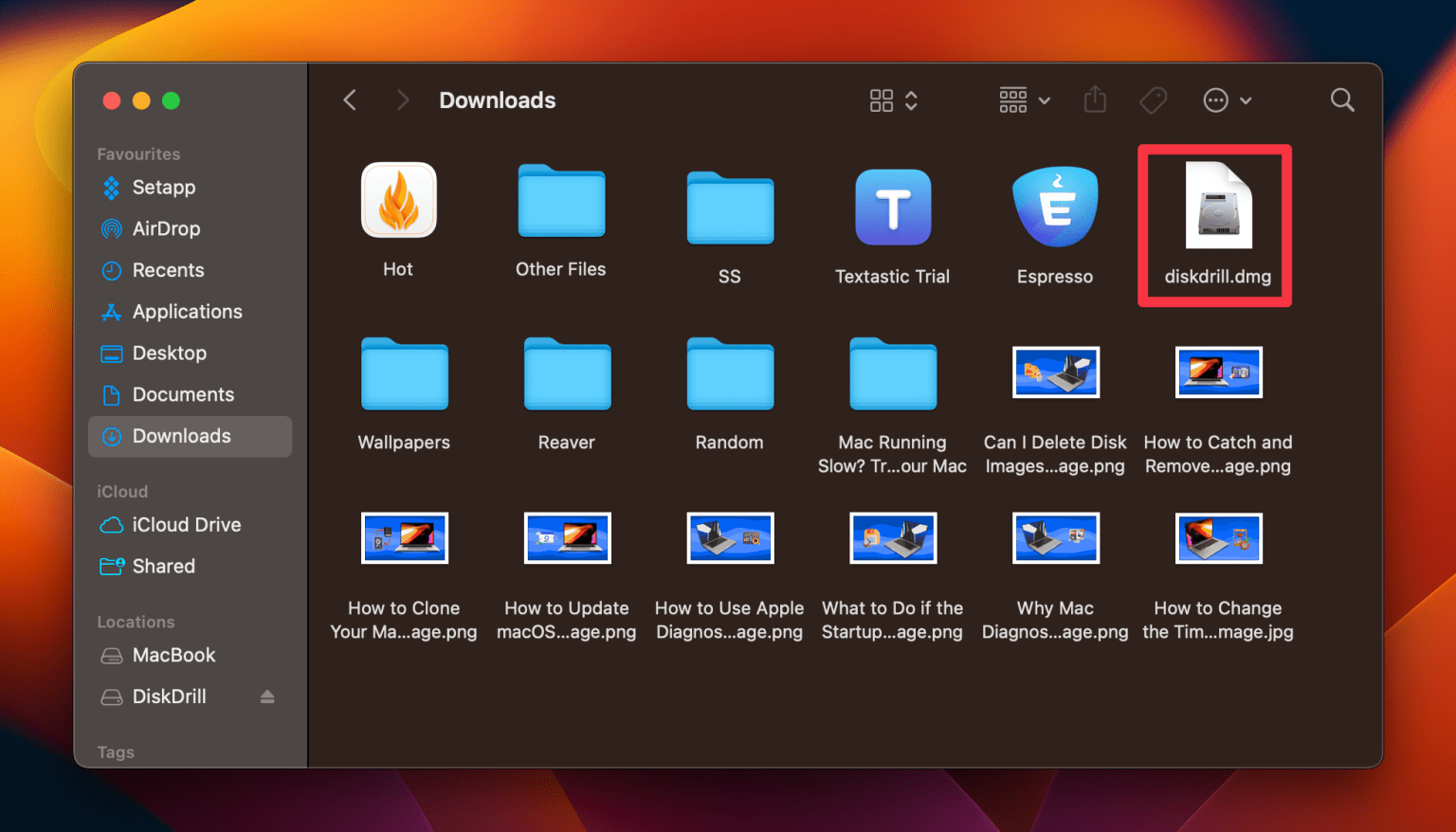This screenshot has height=832, width=1456.
Task: Open Finder search with the magnifier icon
Action: 1342,99
